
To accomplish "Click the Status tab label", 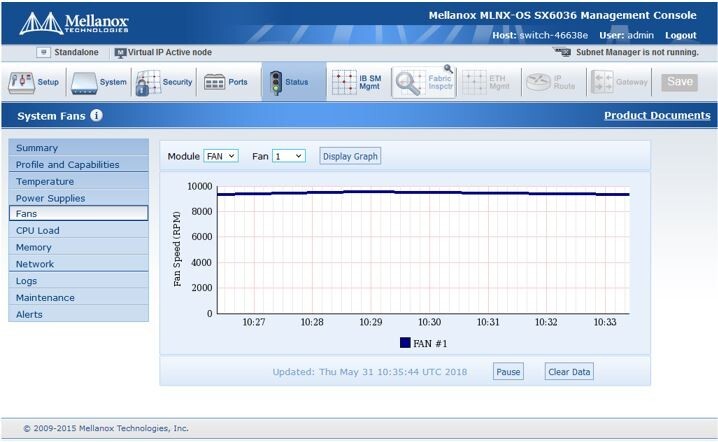I will click(297, 82).
